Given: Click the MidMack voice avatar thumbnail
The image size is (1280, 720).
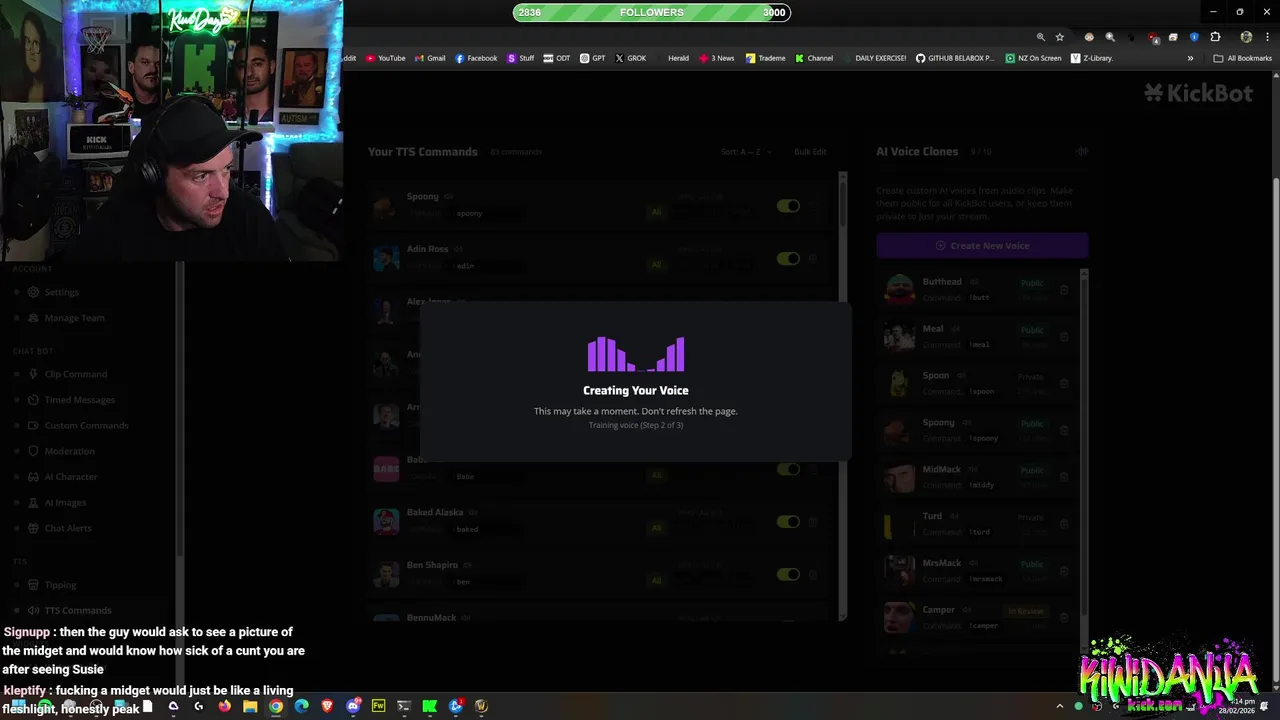Looking at the screenshot, I should 899,477.
